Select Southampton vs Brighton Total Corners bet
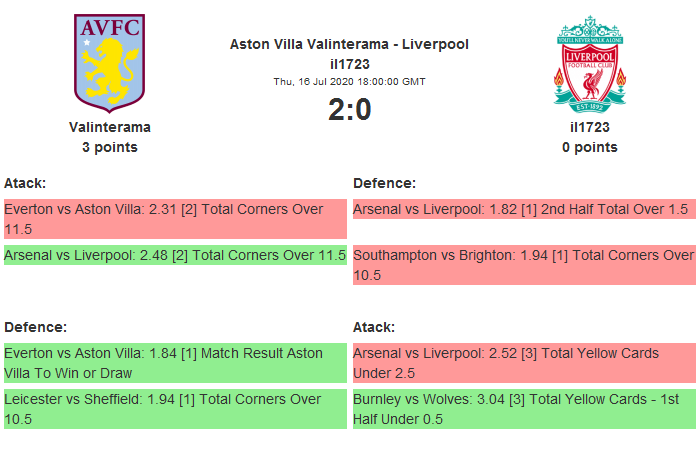This screenshot has height=460, width=700. point(523,264)
